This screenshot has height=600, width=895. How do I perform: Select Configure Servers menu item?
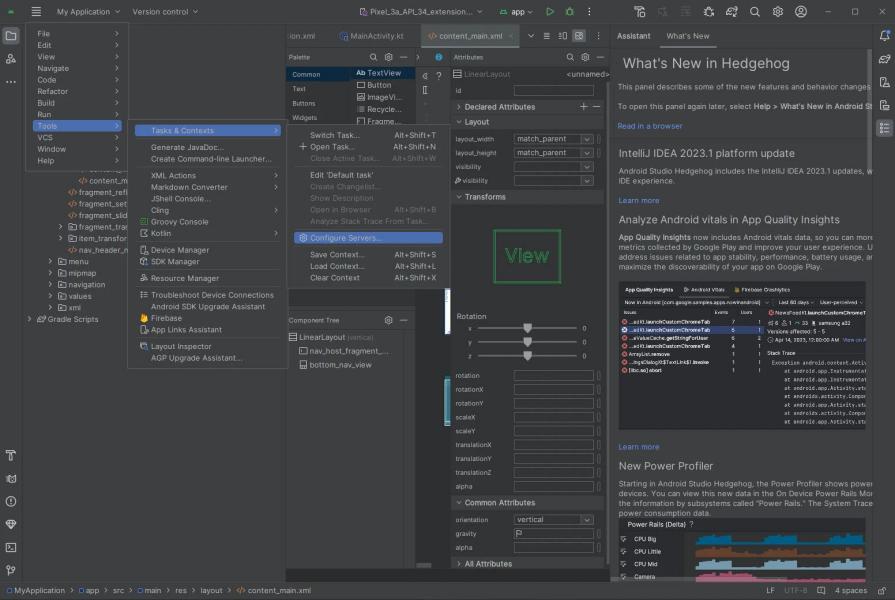368,238
